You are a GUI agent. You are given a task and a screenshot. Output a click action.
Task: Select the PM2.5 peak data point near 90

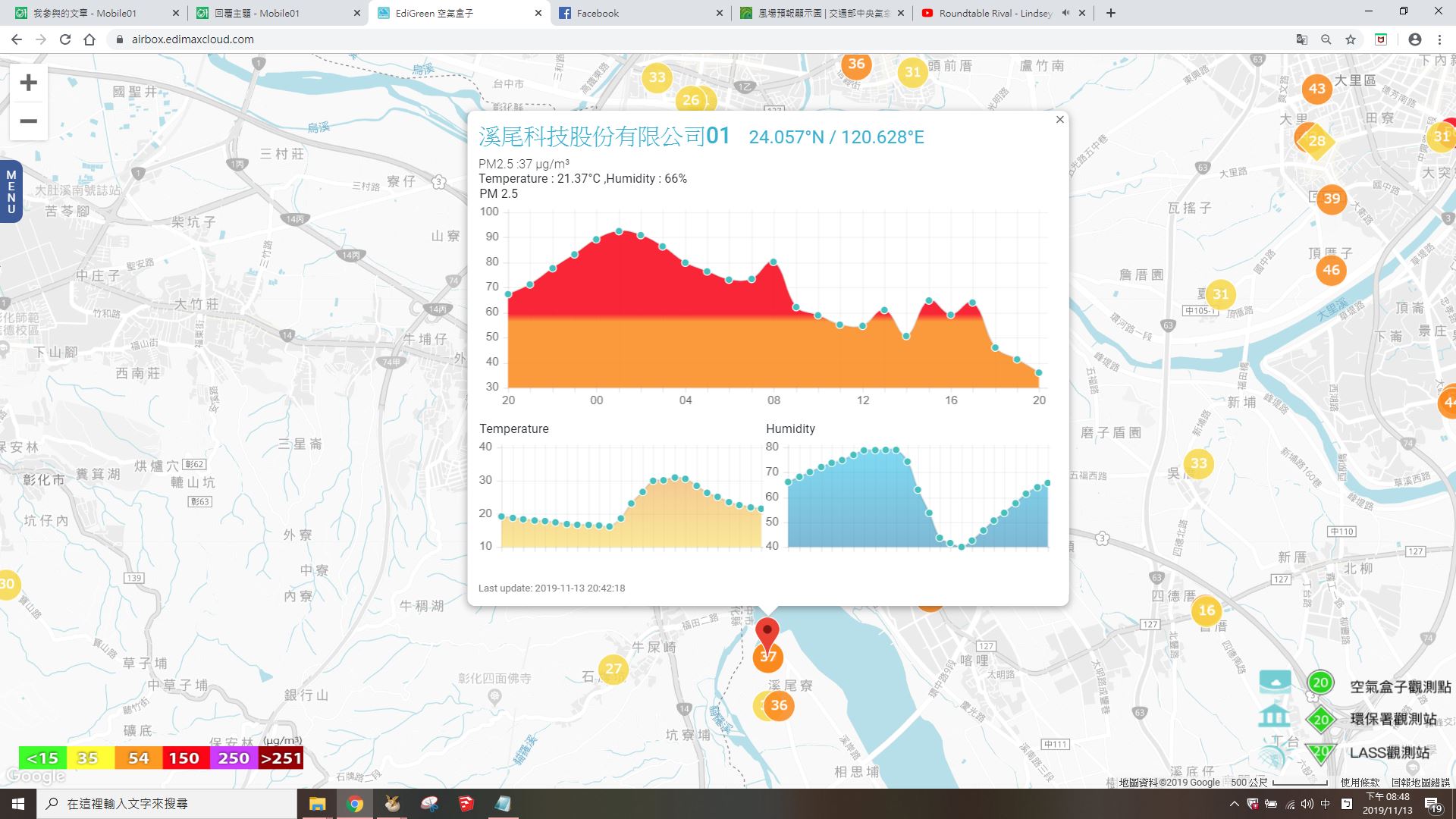620,231
